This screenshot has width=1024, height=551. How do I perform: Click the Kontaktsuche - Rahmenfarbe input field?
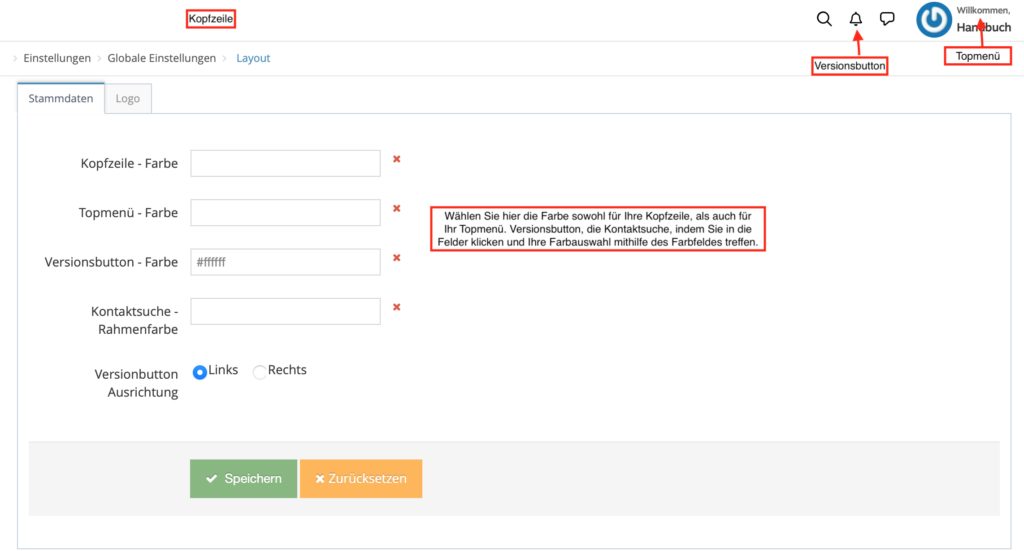pyautogui.click(x=285, y=311)
